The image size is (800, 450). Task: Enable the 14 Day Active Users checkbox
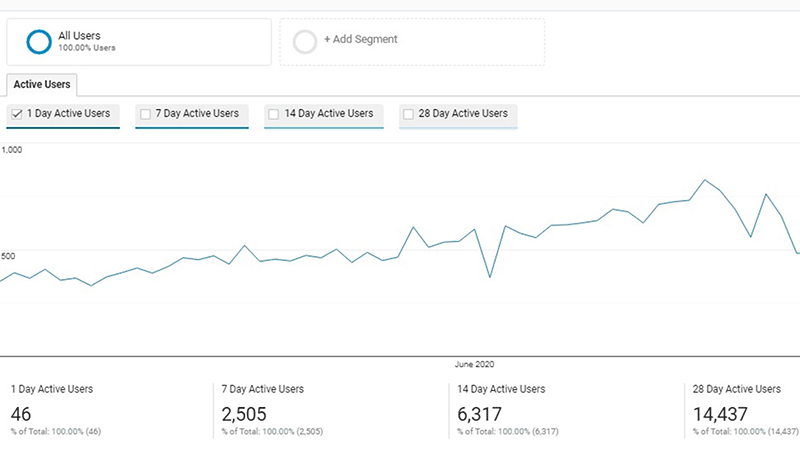(273, 114)
